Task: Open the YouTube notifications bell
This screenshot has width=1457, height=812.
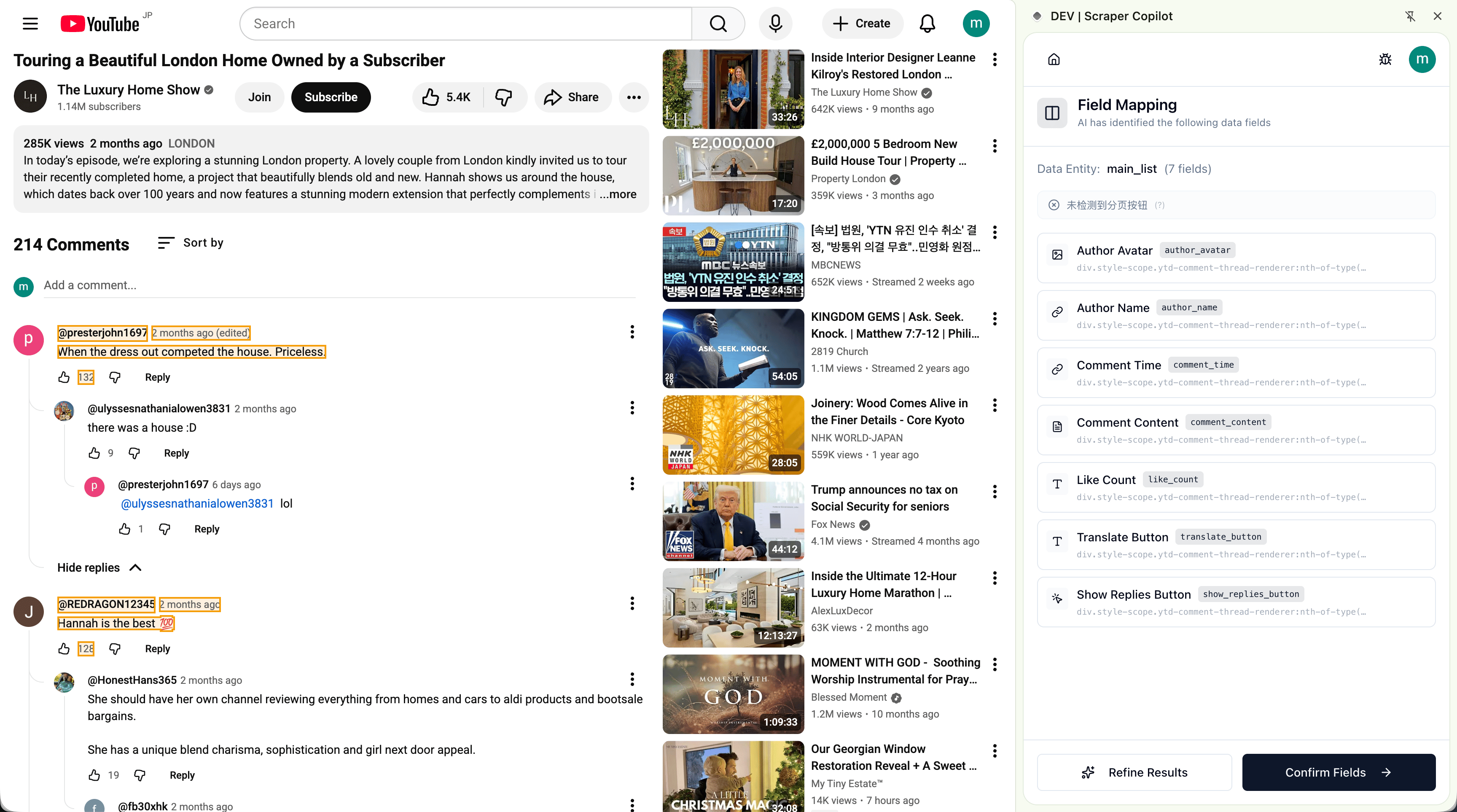Action: pos(927,23)
